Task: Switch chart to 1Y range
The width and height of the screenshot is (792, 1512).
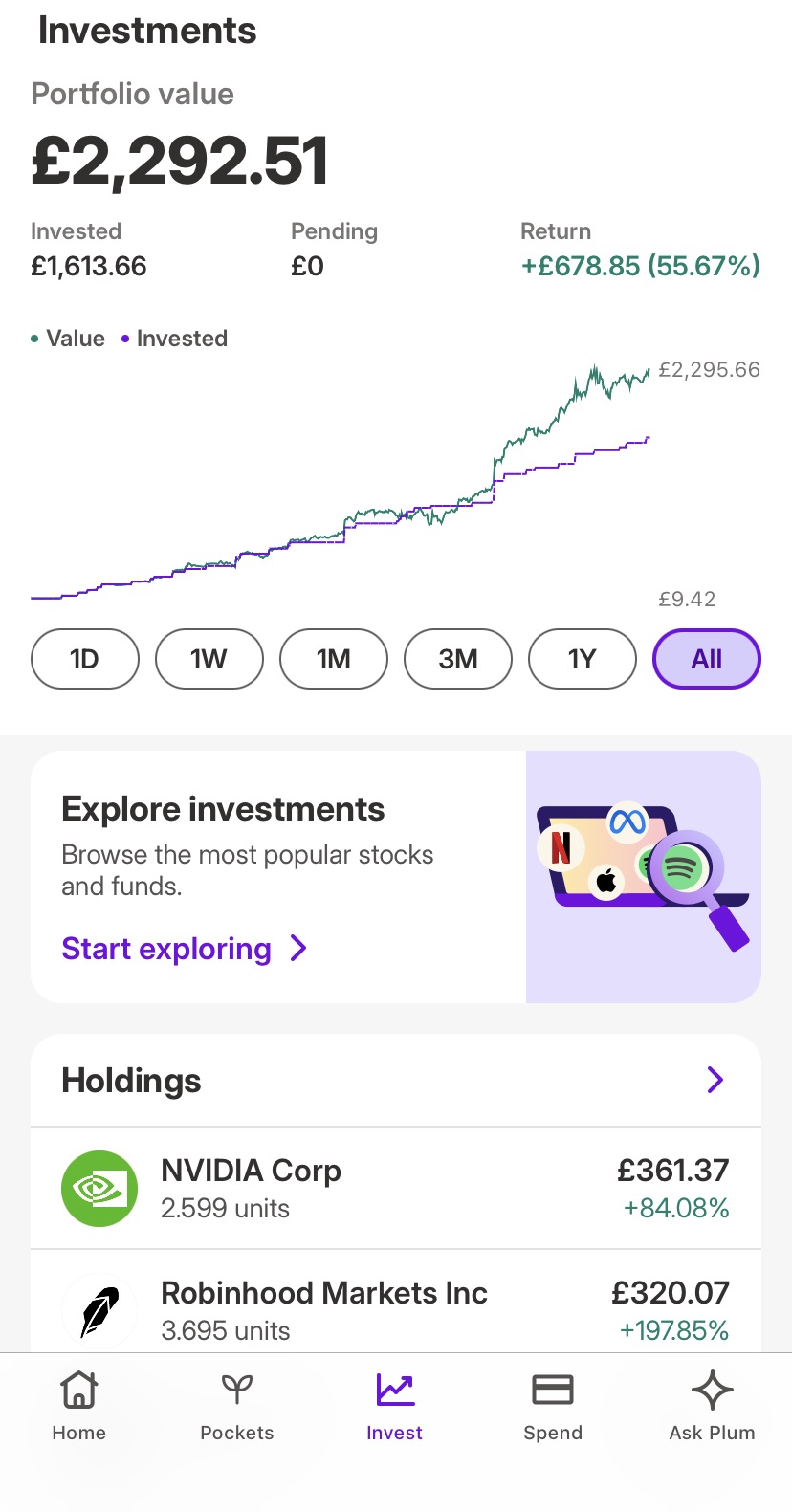Action: point(582,659)
